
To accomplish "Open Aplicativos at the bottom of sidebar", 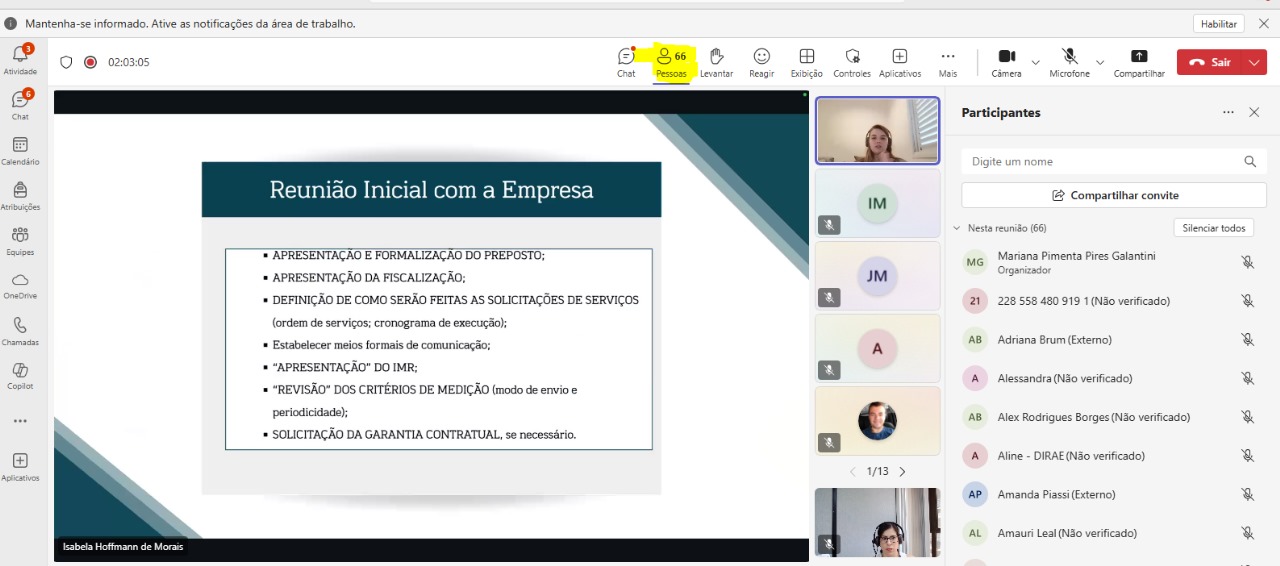I will pyautogui.click(x=20, y=466).
